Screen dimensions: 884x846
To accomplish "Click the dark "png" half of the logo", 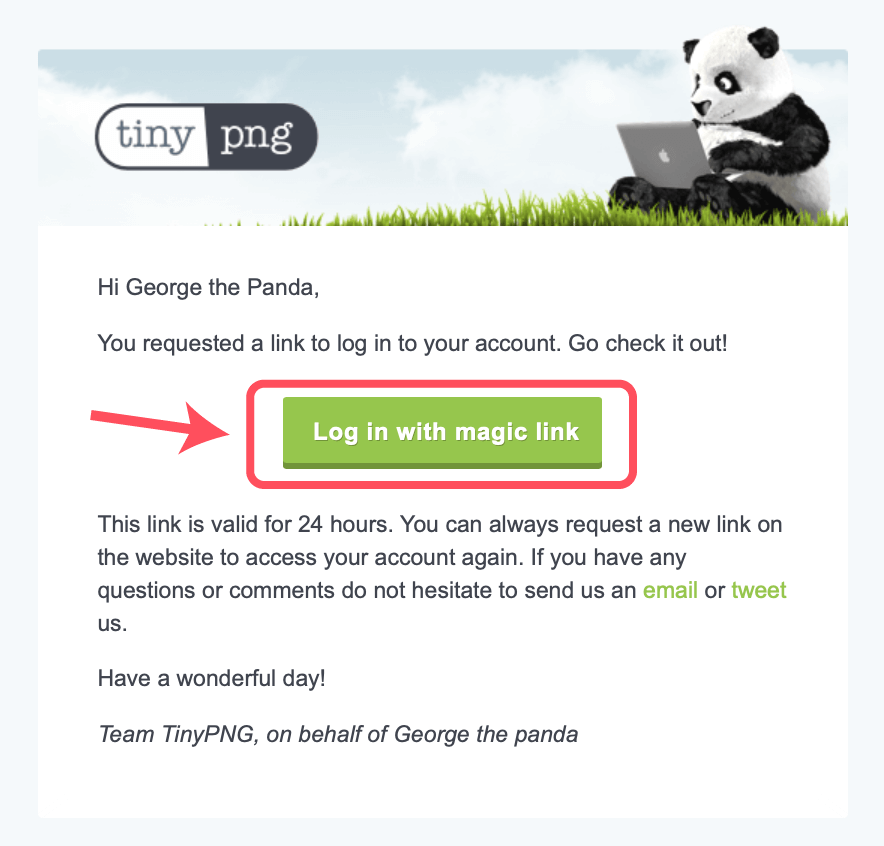I will coord(260,136).
